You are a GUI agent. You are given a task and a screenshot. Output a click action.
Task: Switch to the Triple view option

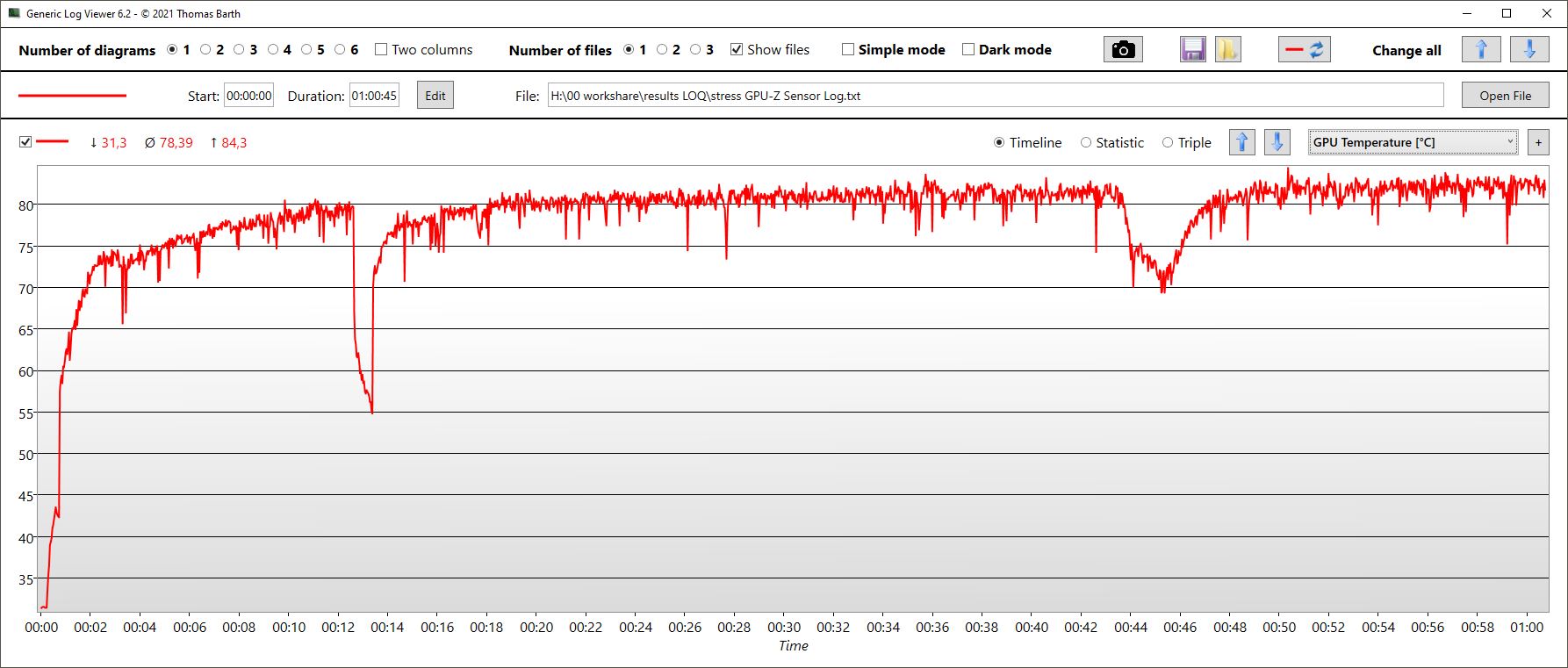[x=1167, y=143]
